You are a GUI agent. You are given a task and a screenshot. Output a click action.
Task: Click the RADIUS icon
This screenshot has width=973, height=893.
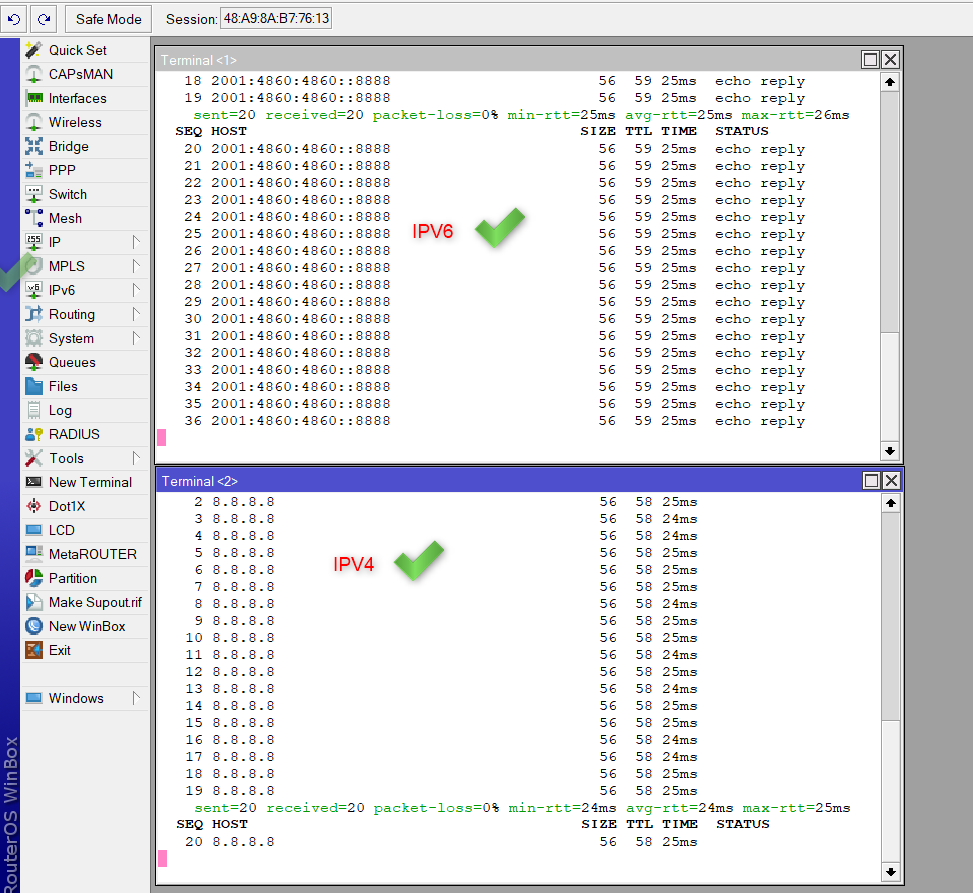(34, 434)
